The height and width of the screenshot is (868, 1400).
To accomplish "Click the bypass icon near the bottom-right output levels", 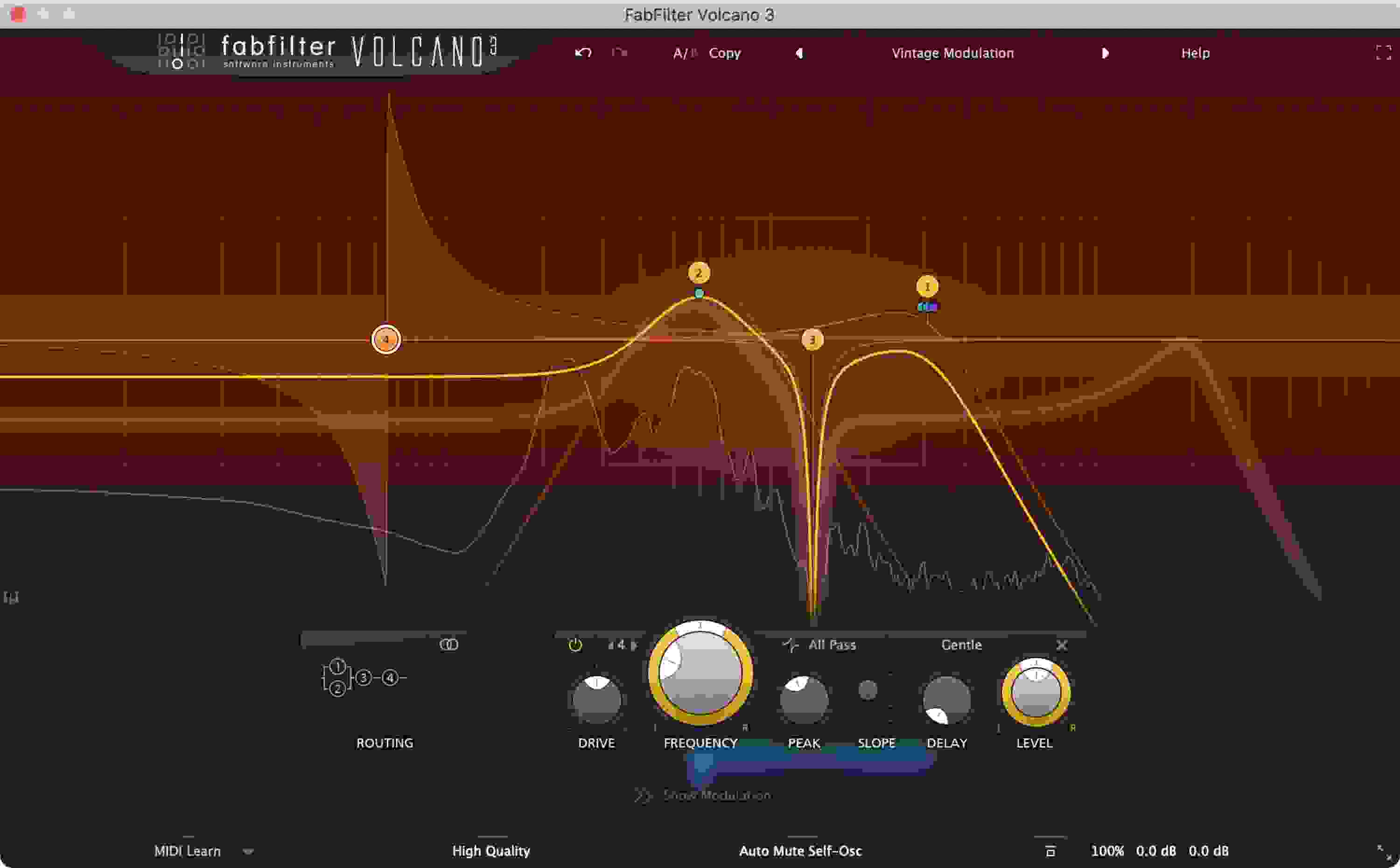I will 1051,851.
